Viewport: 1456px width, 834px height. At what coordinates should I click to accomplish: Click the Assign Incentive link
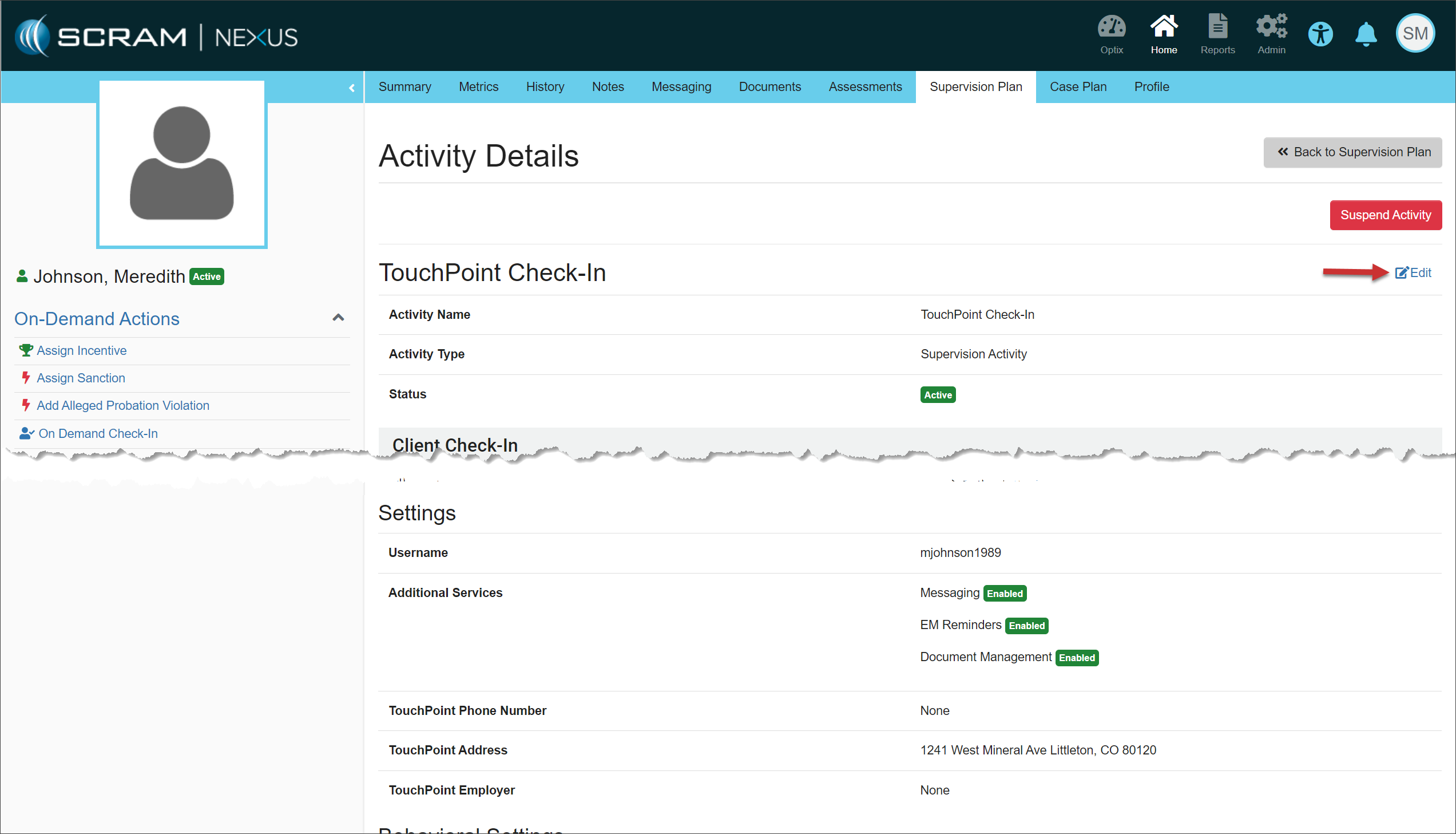click(81, 350)
